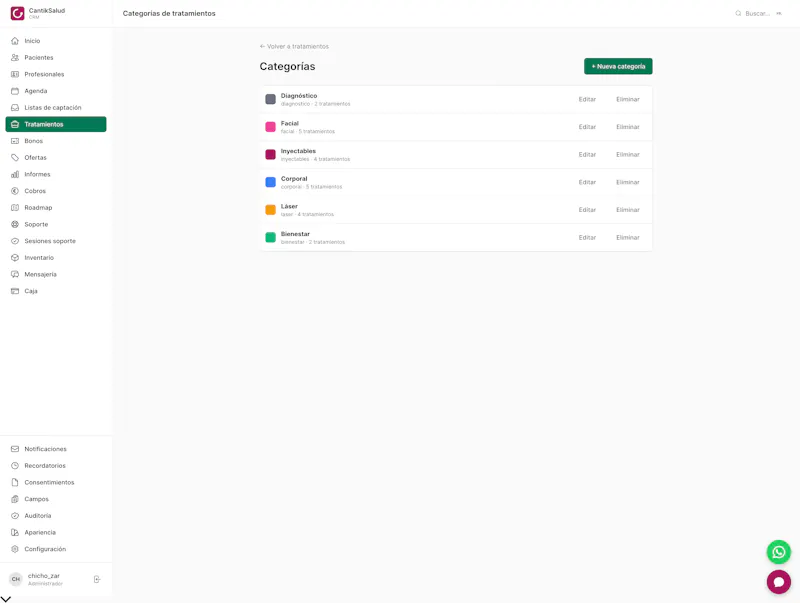Click the Configuración gear icon
The image size is (800, 603).
pos(15,549)
